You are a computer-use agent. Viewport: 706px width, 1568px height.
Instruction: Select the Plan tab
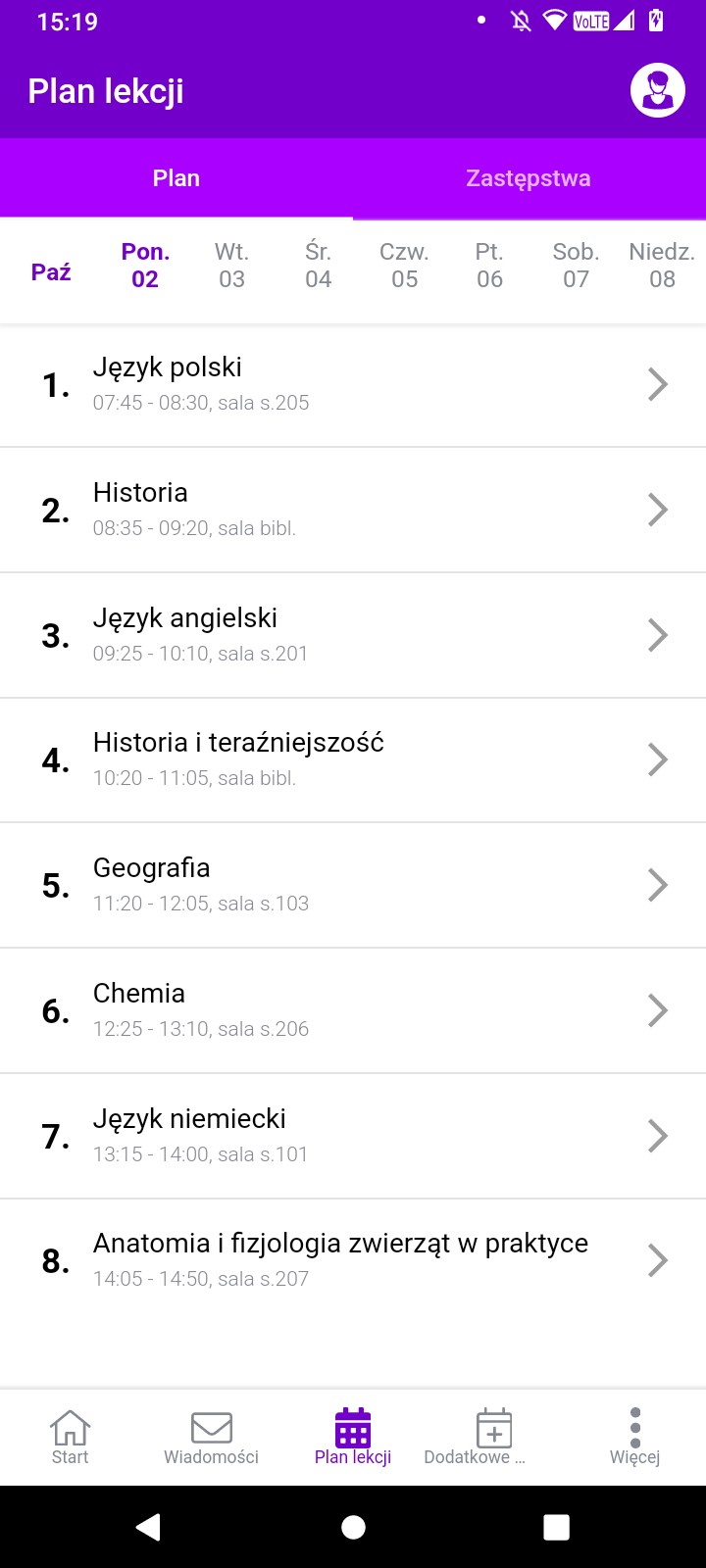tap(176, 178)
